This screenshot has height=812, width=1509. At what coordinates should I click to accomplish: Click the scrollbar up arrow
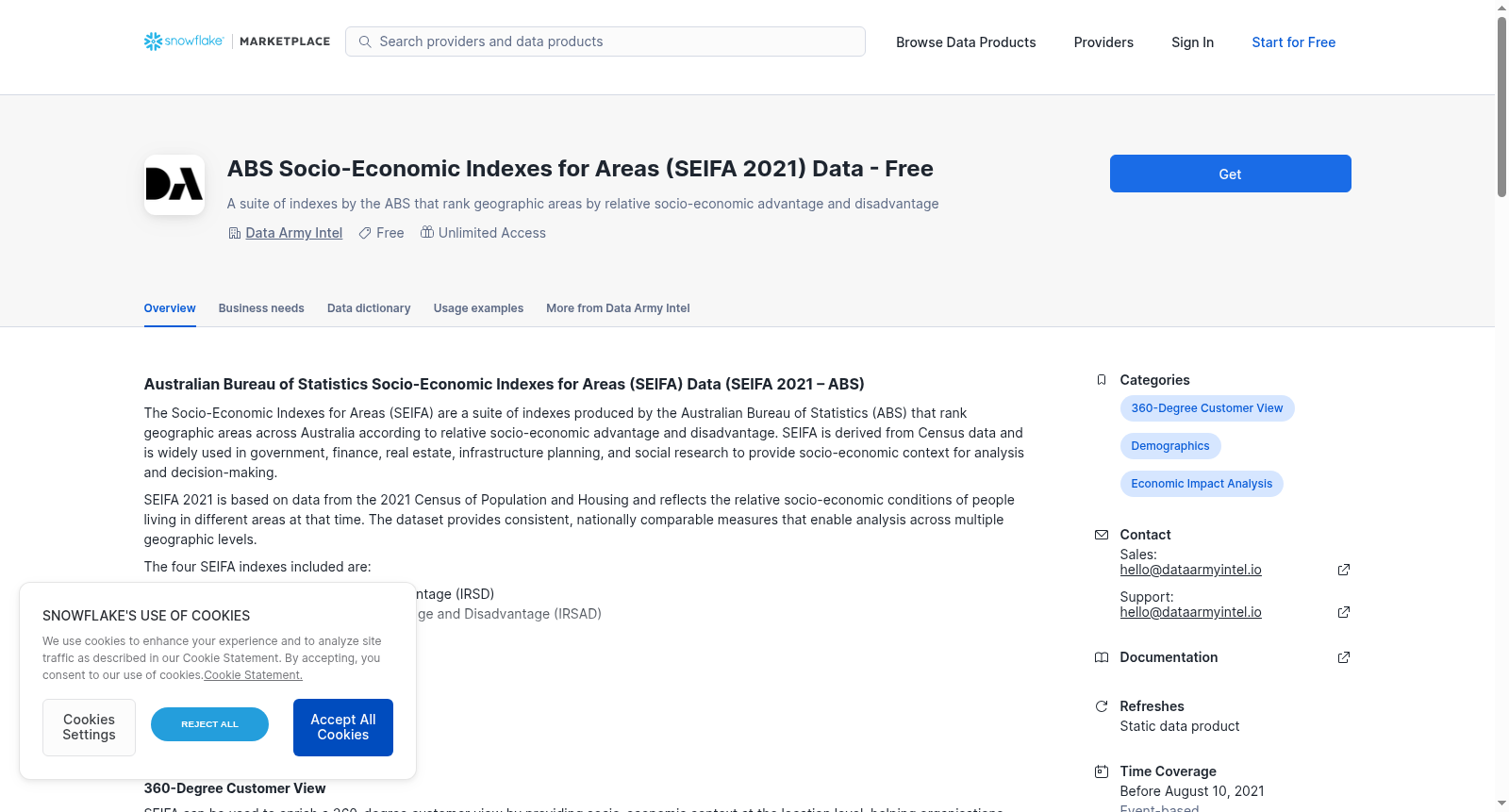pyautogui.click(x=1501, y=8)
